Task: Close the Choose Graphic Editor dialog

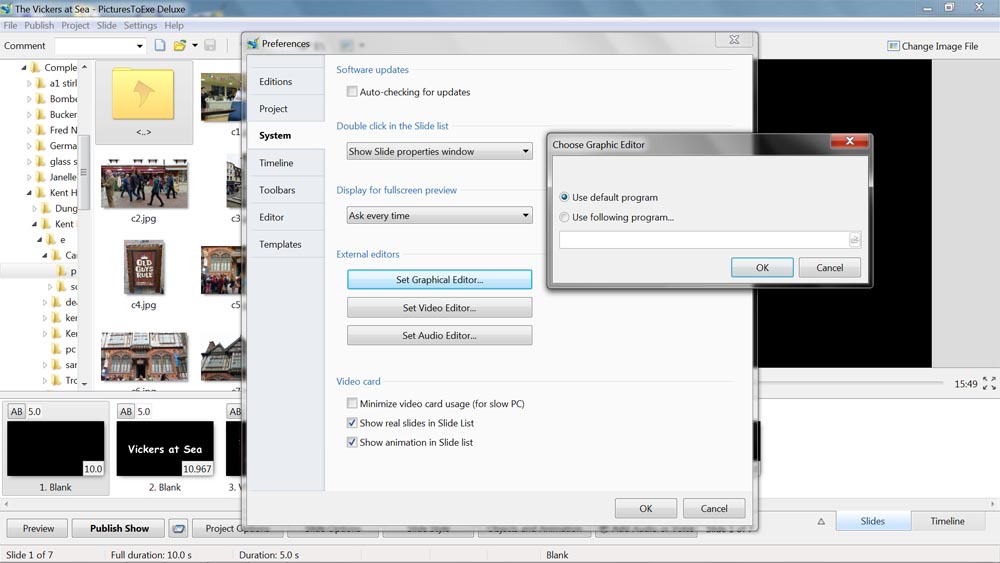Action: 849,141
